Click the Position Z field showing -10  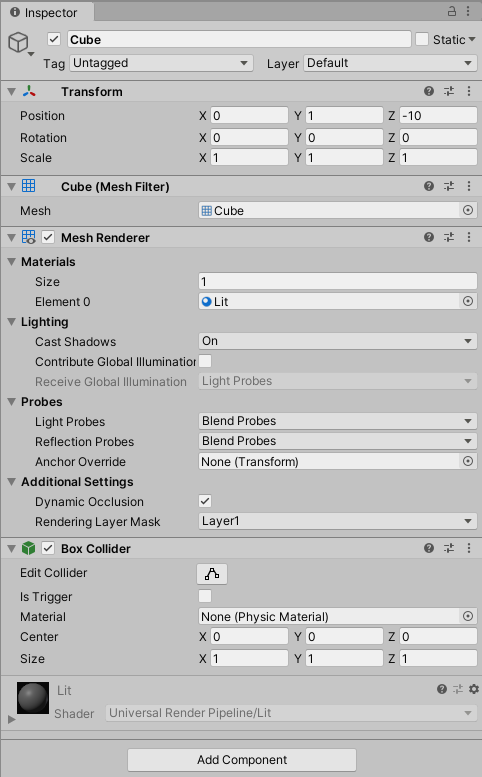(x=438, y=115)
